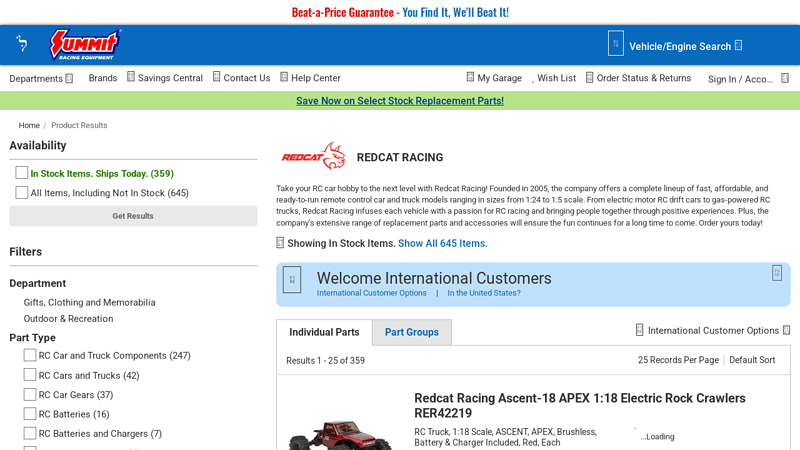The width and height of the screenshot is (800, 450).
Task: Click the icon box left of Vehicle/Engine Search
Action: point(615,43)
